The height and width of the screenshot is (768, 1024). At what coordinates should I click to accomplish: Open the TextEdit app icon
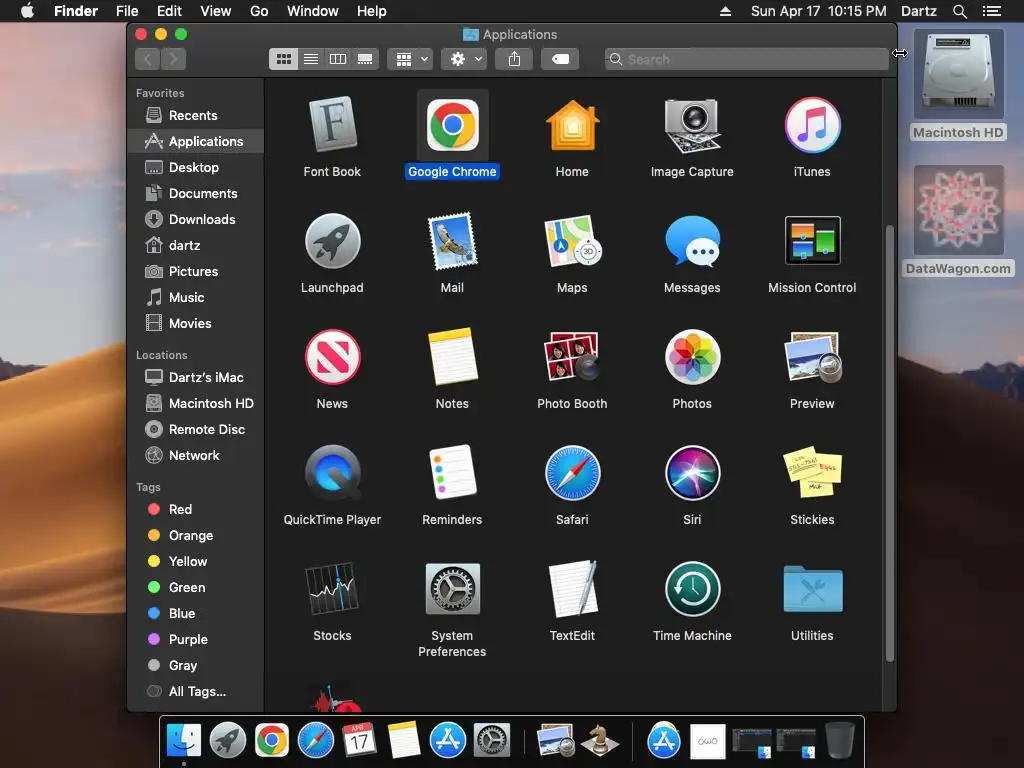pos(572,588)
